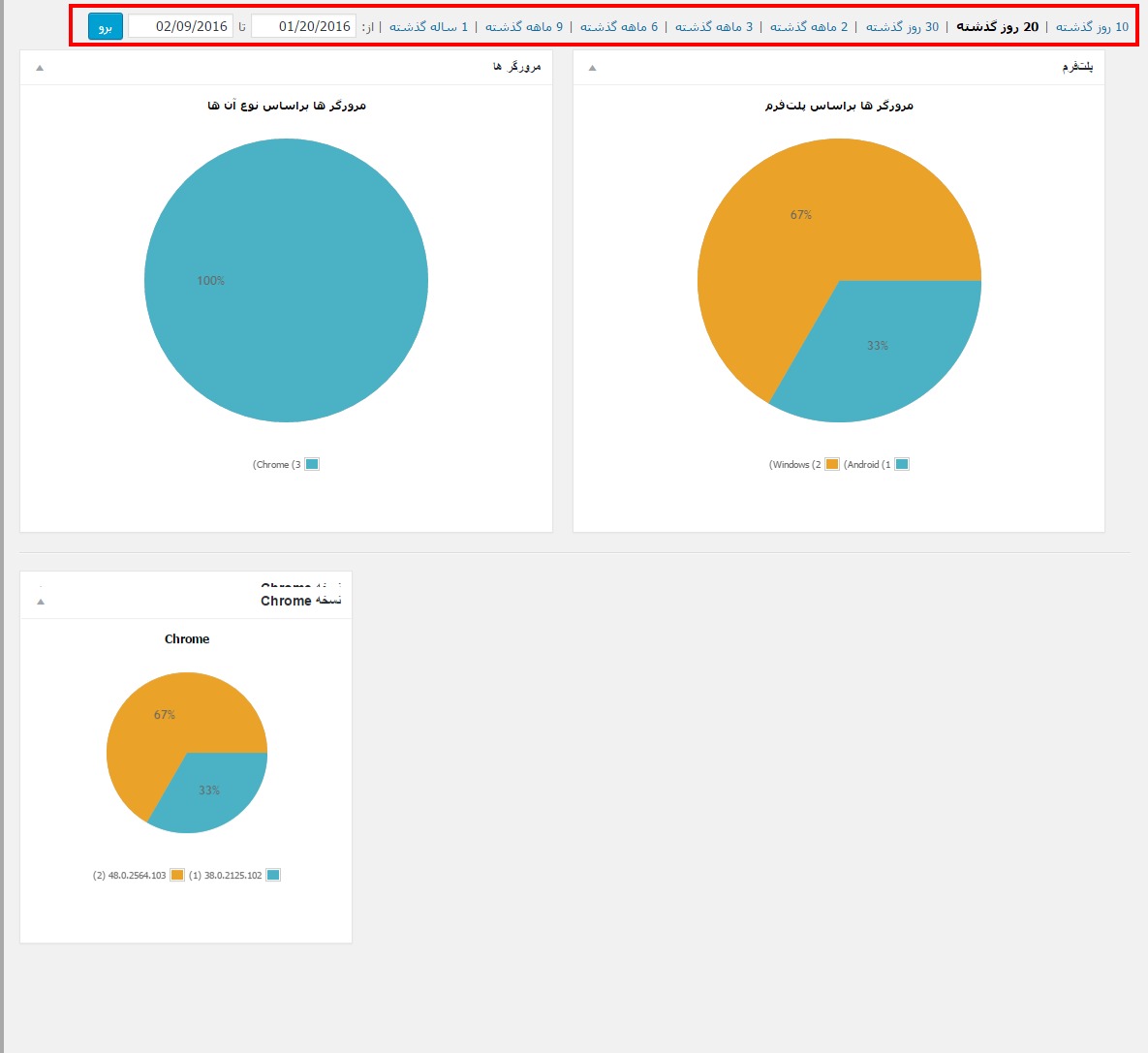Image resolution: width=1148 pixels, height=1053 pixels.
Task: Switch to the 2 ماهه گذشته range
Action: (x=808, y=26)
